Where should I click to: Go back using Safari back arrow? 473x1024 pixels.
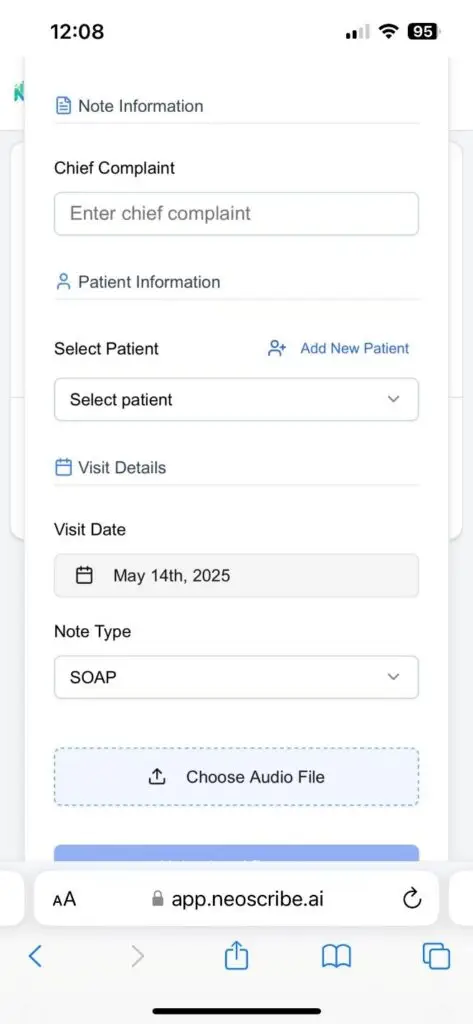point(35,956)
